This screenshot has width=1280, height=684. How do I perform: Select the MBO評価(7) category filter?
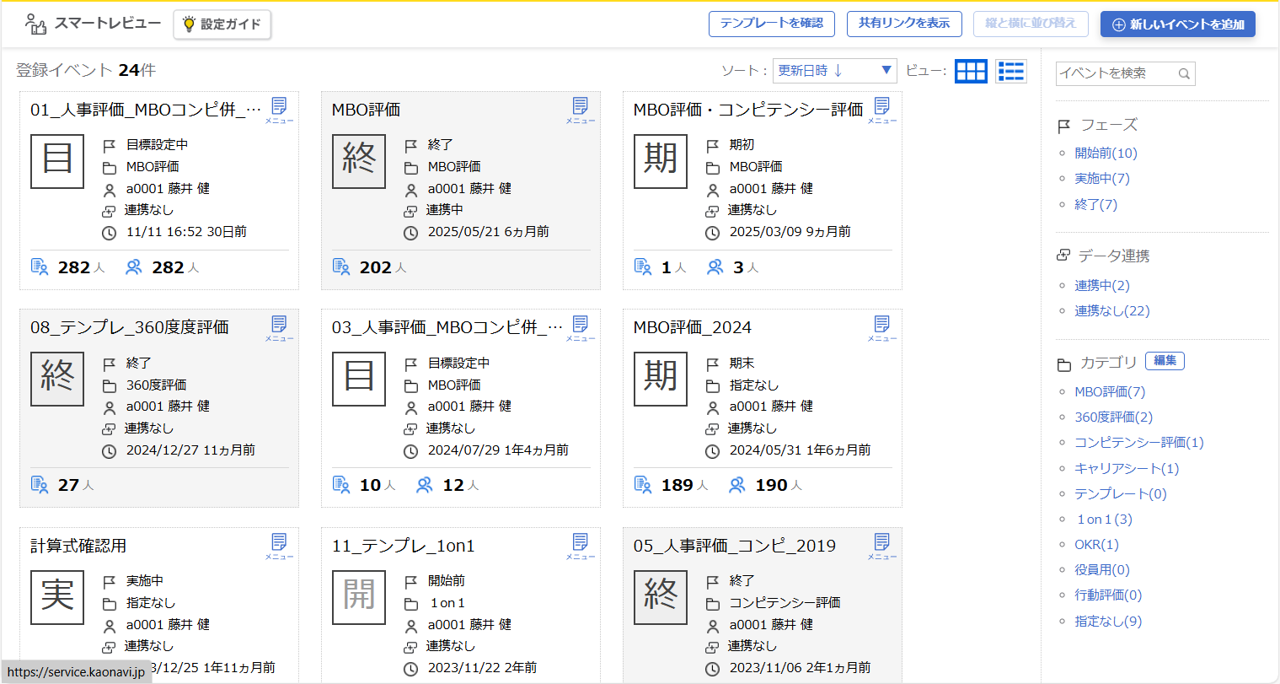(1108, 391)
